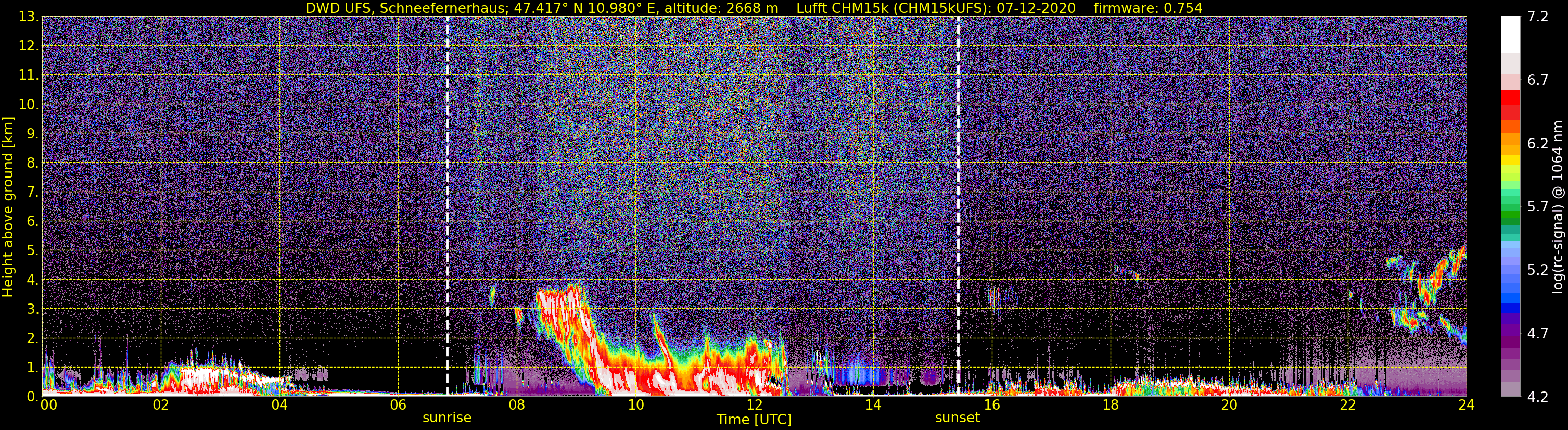Click time axis tick label '06'
This screenshot has width=1568, height=430.
(x=398, y=405)
